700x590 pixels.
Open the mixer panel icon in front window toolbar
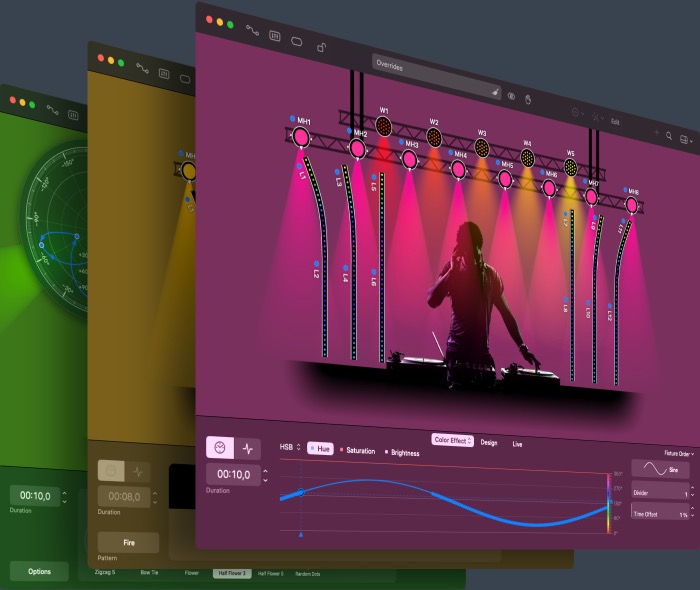[x=275, y=36]
